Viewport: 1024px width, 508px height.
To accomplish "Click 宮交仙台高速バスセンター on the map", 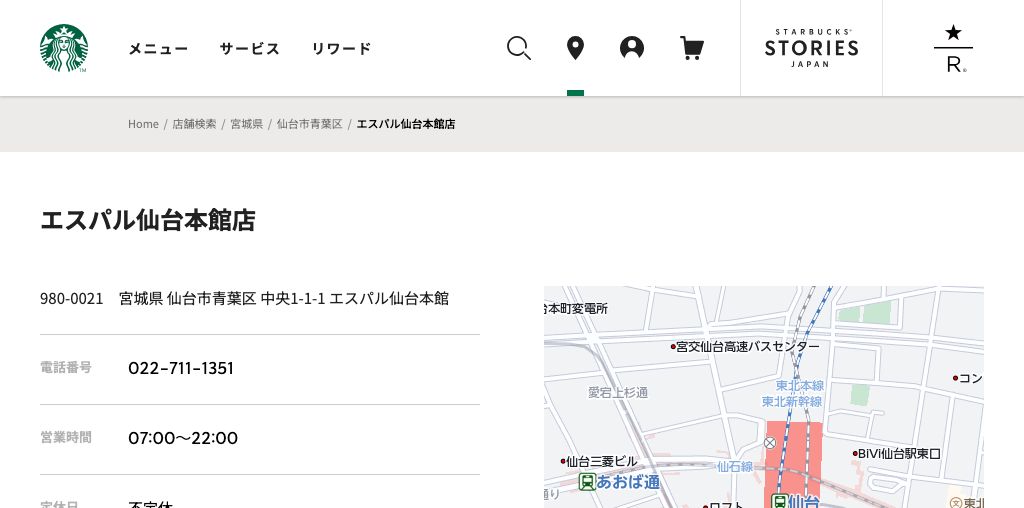I will click(744, 347).
